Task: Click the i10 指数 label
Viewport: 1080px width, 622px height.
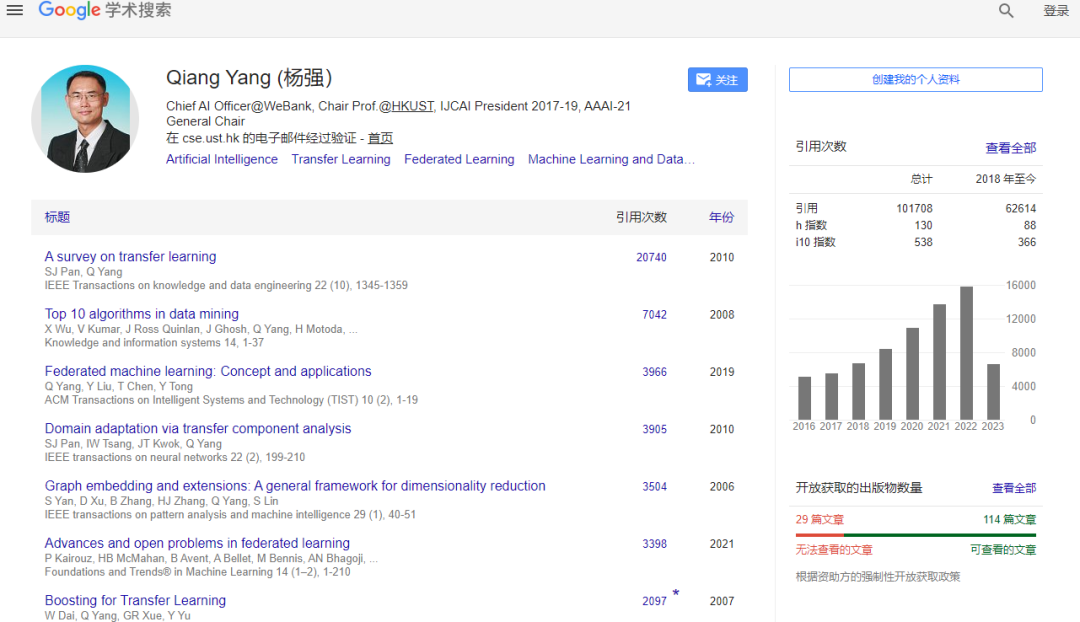Action: (x=816, y=242)
